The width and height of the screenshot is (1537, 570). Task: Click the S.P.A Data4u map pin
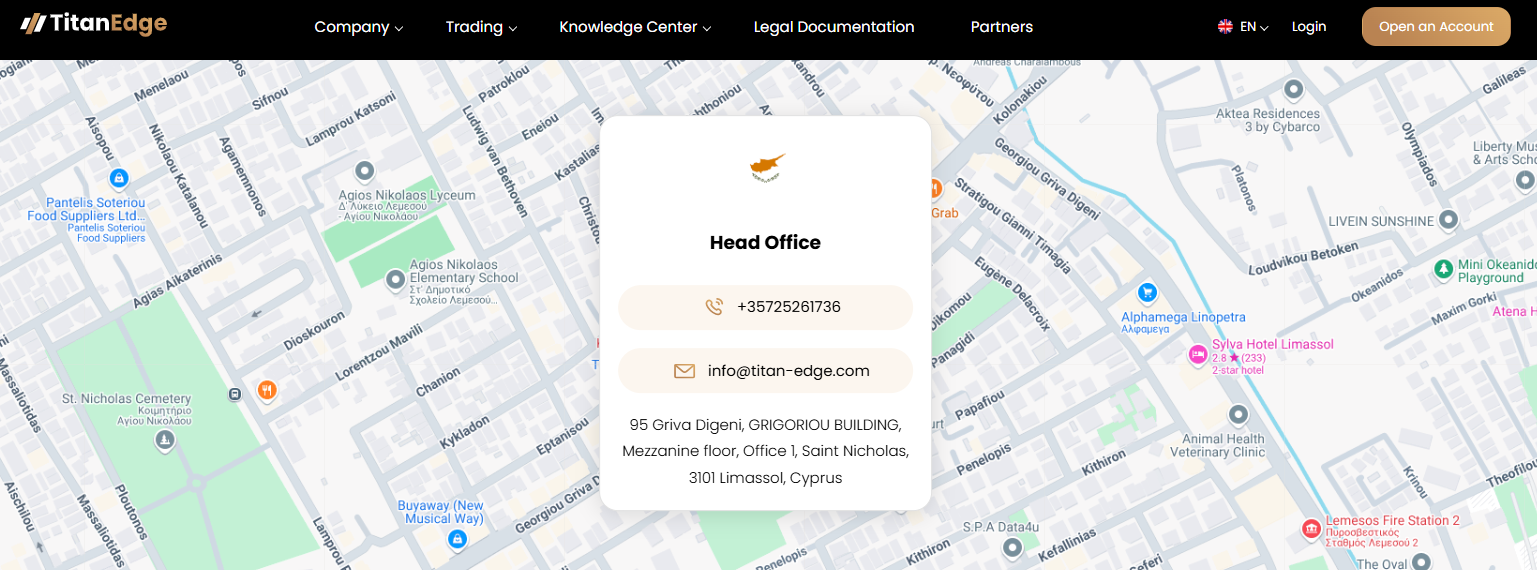click(x=1012, y=548)
